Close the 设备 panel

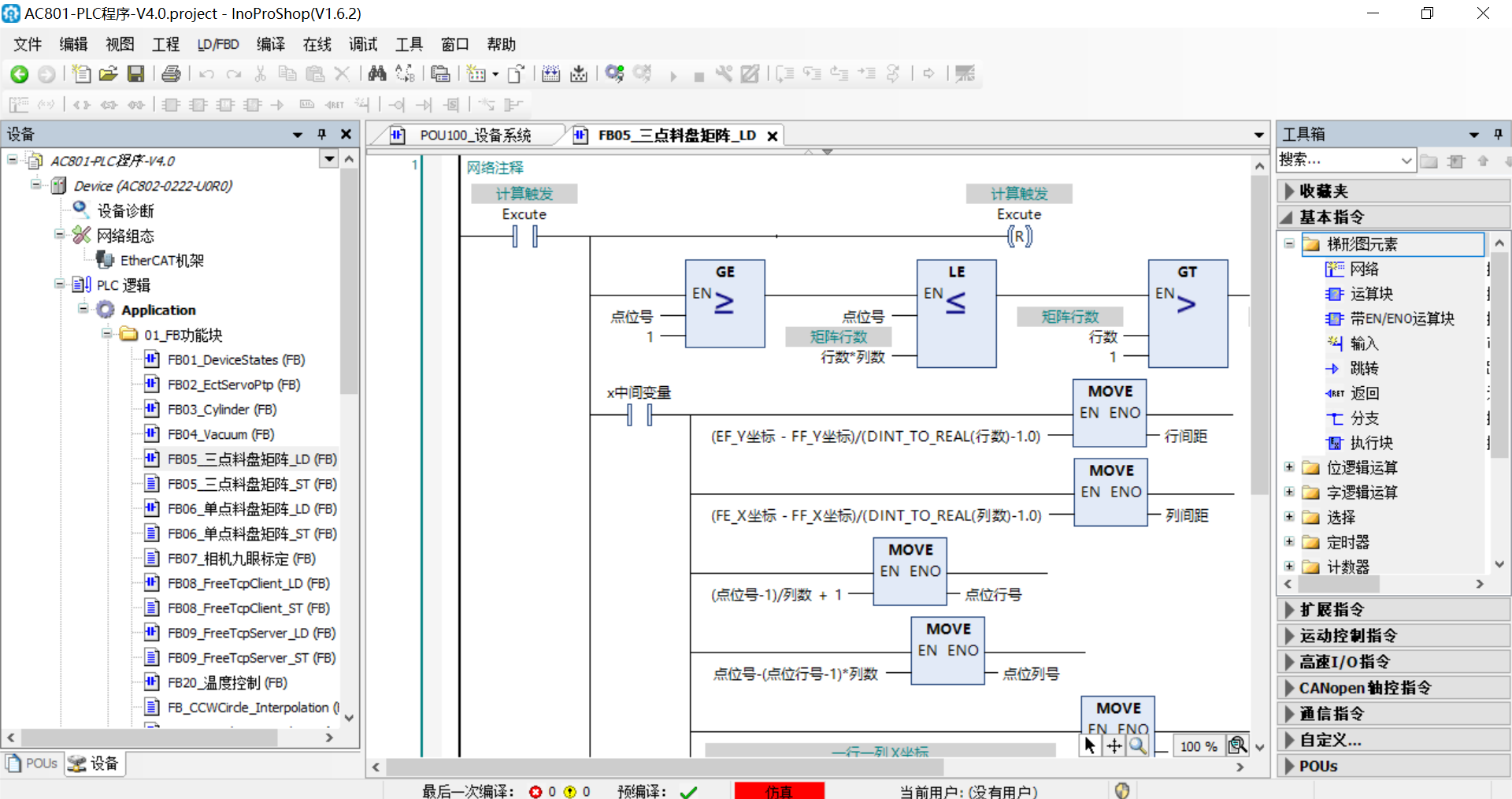click(x=346, y=134)
